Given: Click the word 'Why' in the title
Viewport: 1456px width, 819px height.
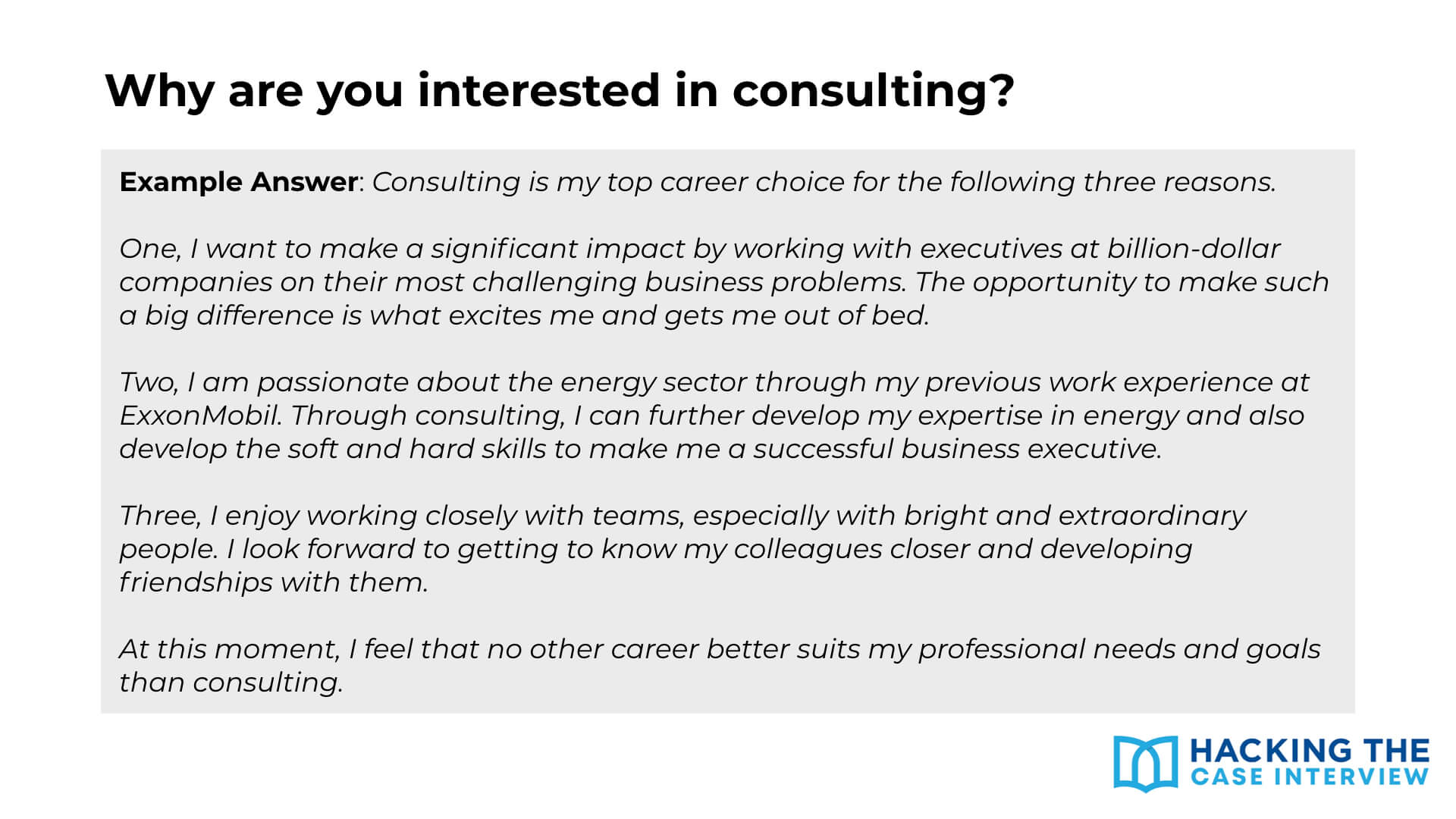Looking at the screenshot, I should (159, 90).
